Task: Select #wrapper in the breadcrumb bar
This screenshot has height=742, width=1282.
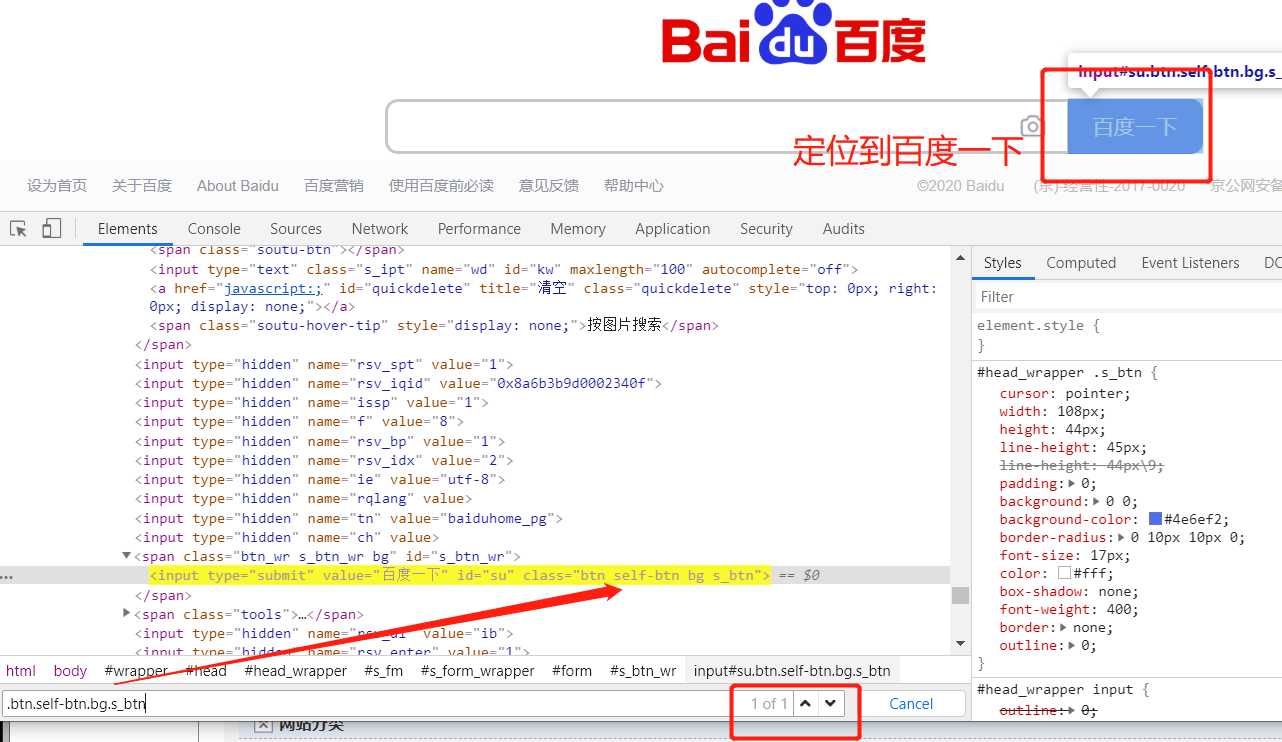Action: (x=135, y=671)
